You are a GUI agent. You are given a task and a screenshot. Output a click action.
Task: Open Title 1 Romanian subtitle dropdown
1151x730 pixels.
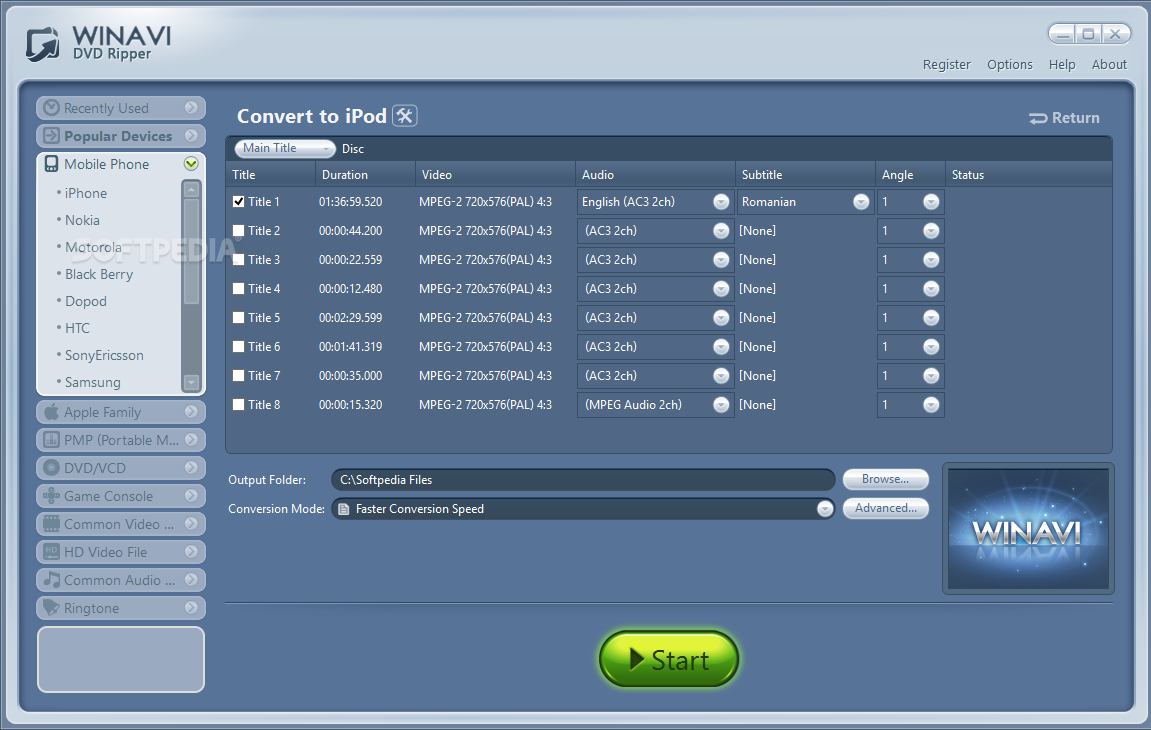(861, 202)
